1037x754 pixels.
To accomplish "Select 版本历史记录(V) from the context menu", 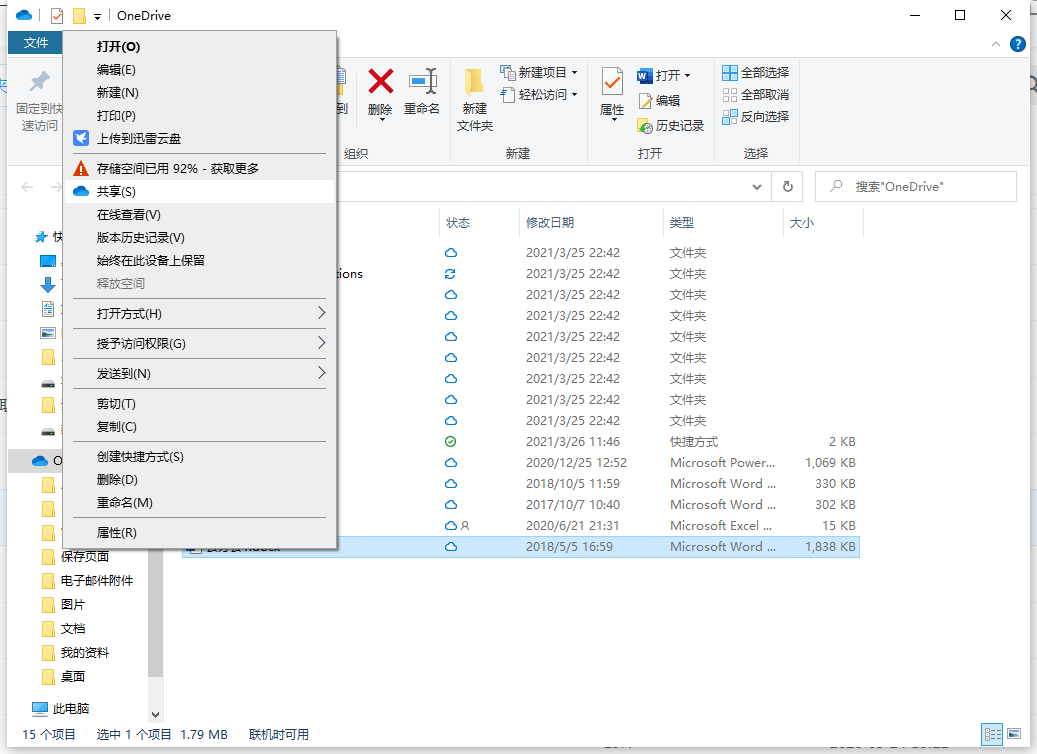I will click(x=140, y=238).
